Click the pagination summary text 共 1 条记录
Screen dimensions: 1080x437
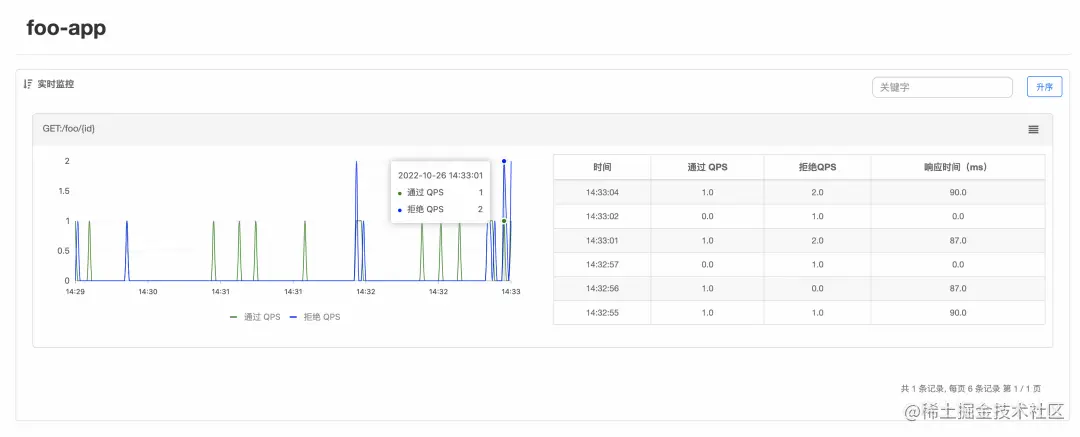925,388
